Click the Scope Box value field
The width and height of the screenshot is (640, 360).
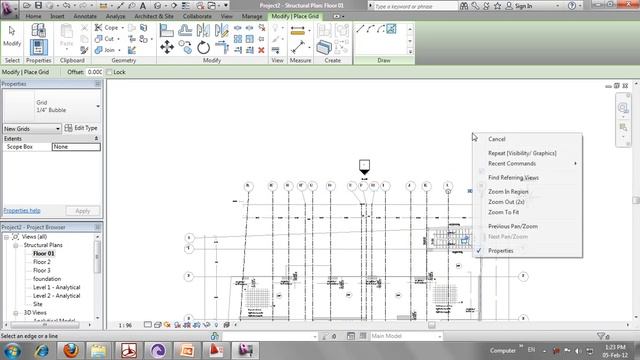coord(76,147)
